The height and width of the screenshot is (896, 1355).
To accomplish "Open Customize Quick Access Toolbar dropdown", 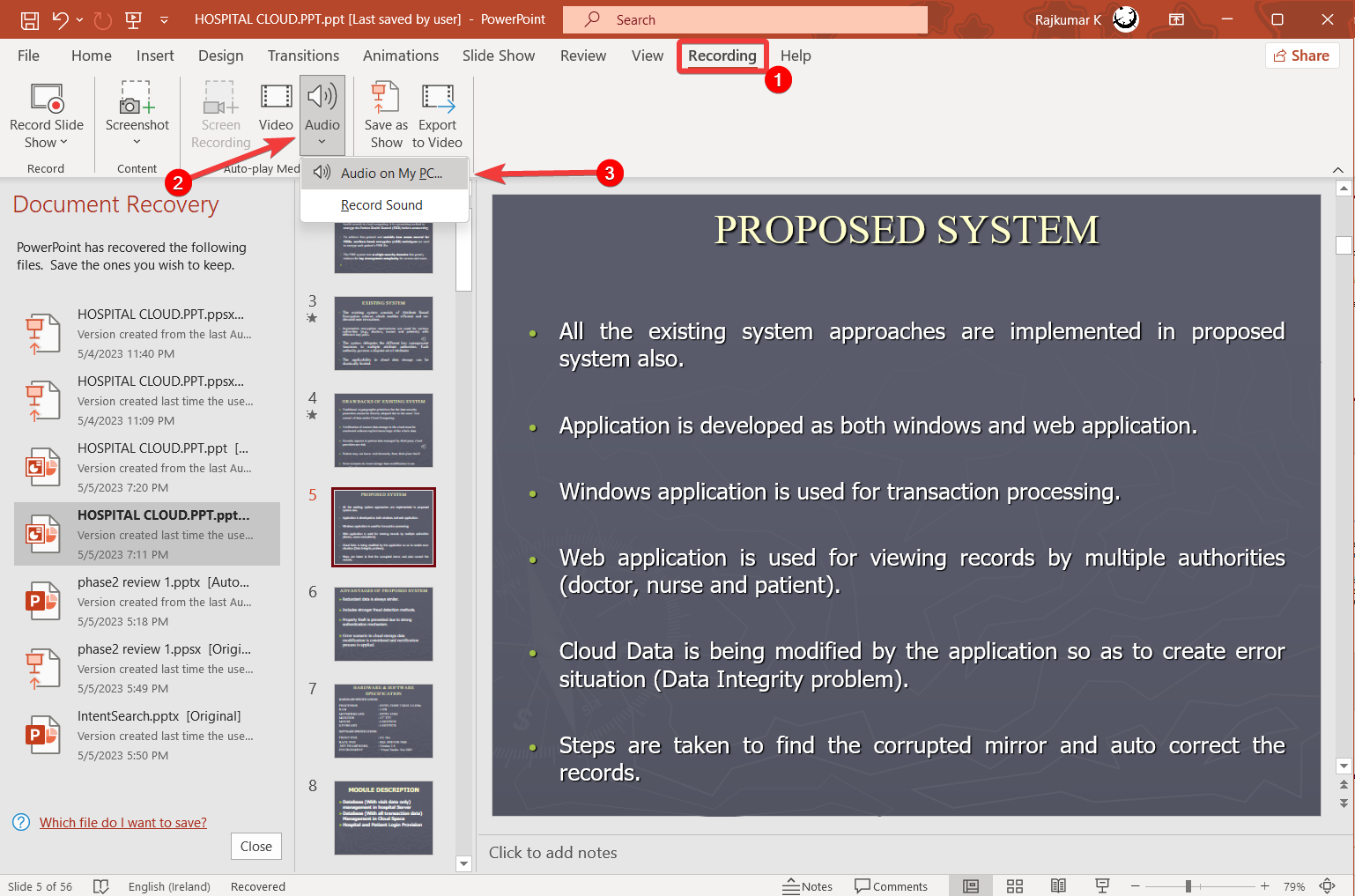I will click(164, 19).
